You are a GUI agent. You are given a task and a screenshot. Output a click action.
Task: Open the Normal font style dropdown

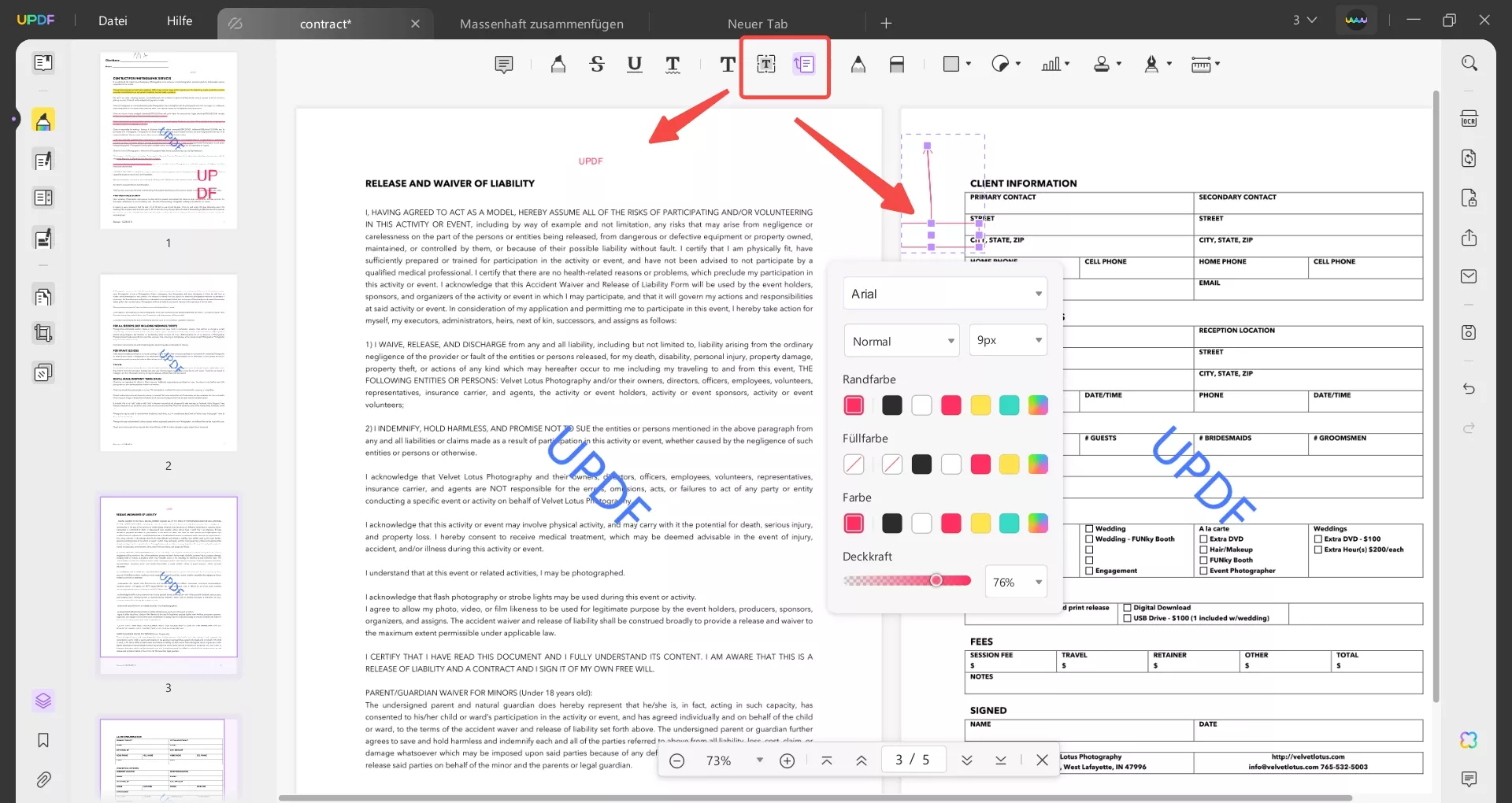pos(902,341)
